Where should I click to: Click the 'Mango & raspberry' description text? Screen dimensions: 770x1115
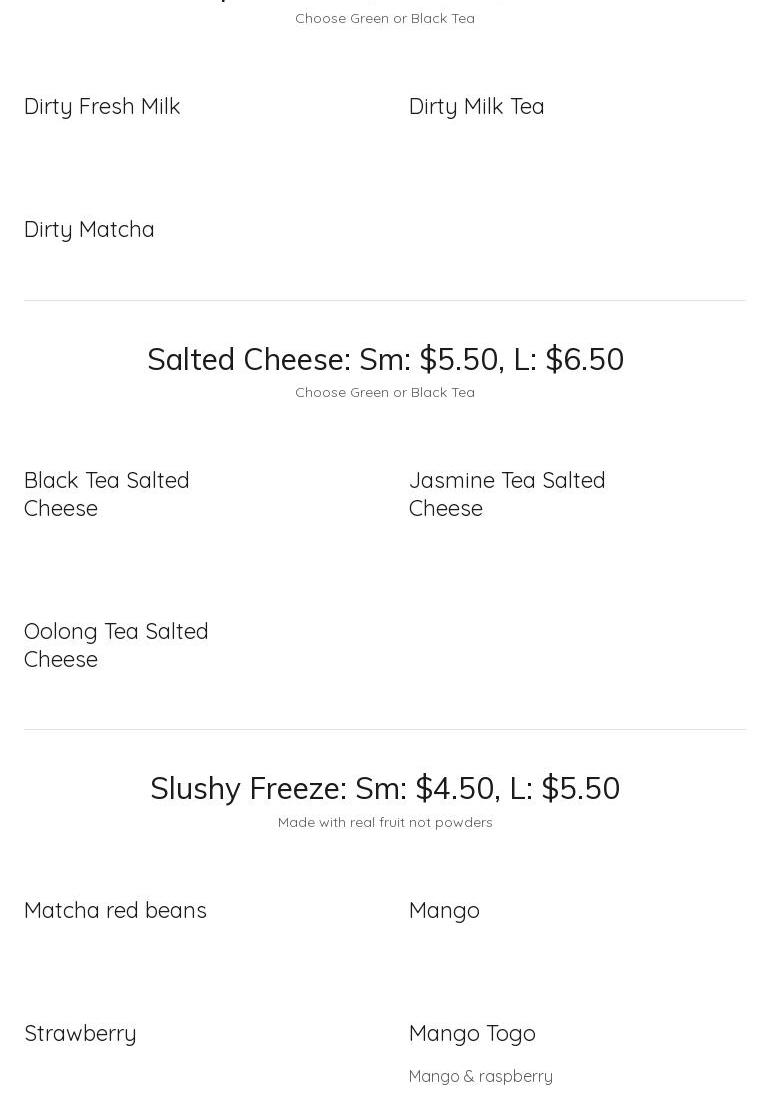pos(480,1076)
